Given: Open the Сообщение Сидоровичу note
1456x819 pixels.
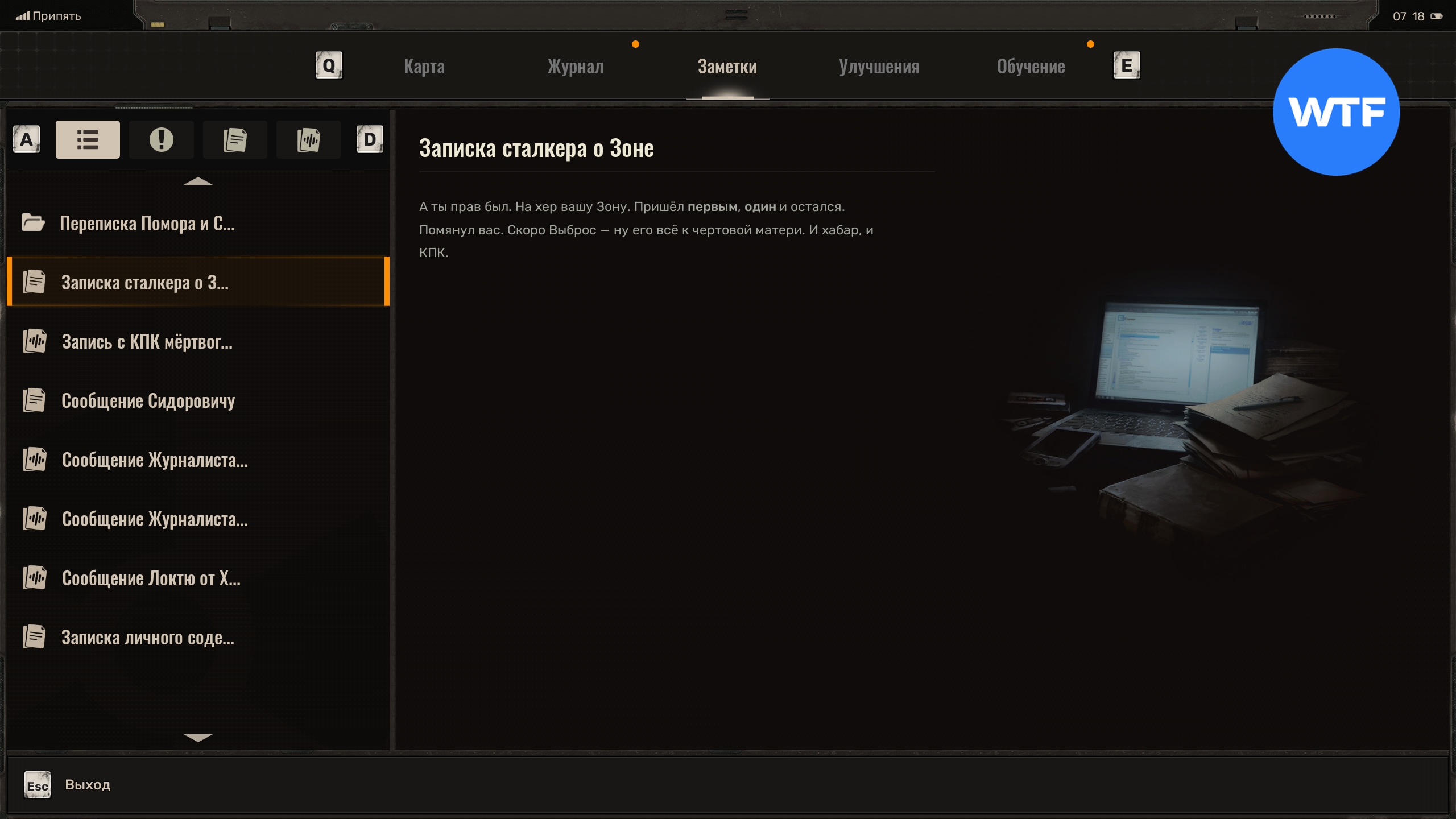Looking at the screenshot, I should [148, 401].
